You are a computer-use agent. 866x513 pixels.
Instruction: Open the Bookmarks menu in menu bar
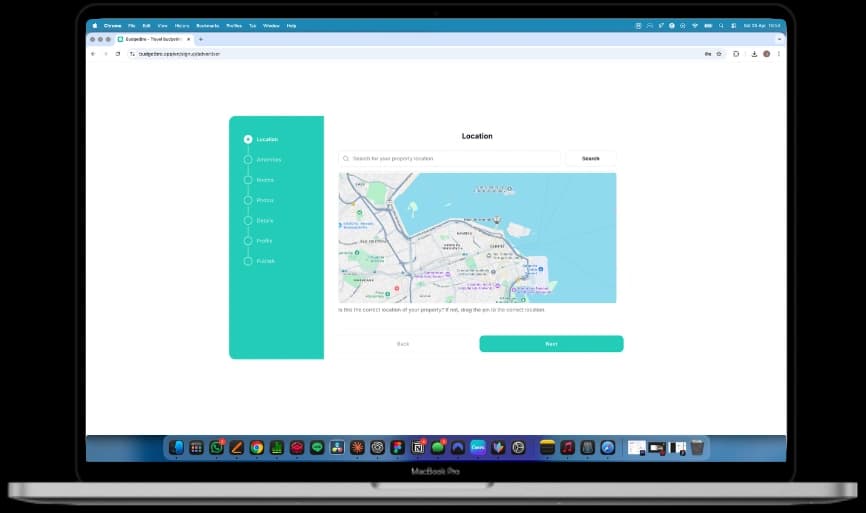pos(208,25)
